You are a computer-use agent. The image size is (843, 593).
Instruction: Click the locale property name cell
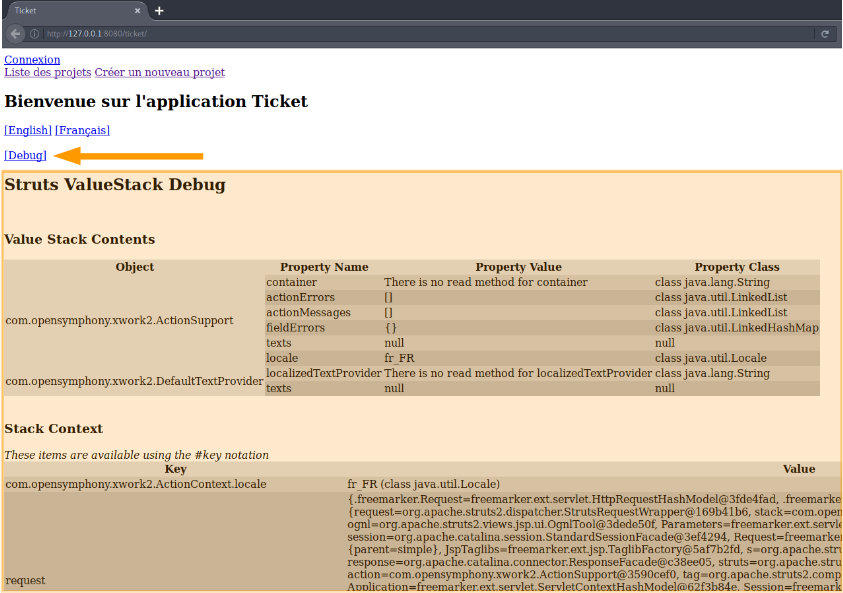[x=324, y=358]
